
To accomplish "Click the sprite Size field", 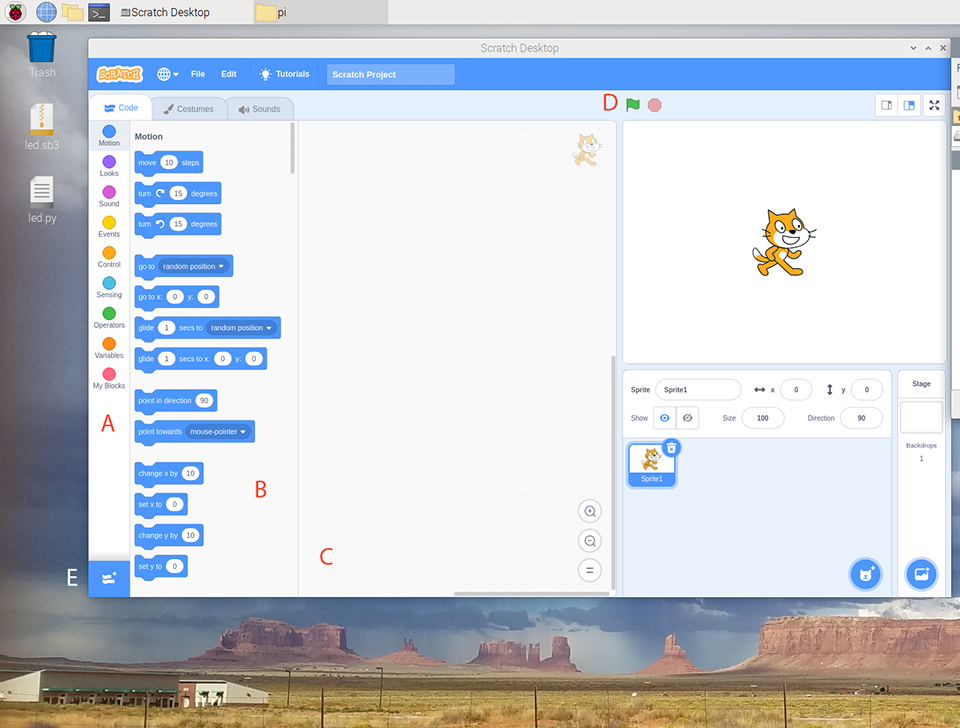I will [x=763, y=418].
